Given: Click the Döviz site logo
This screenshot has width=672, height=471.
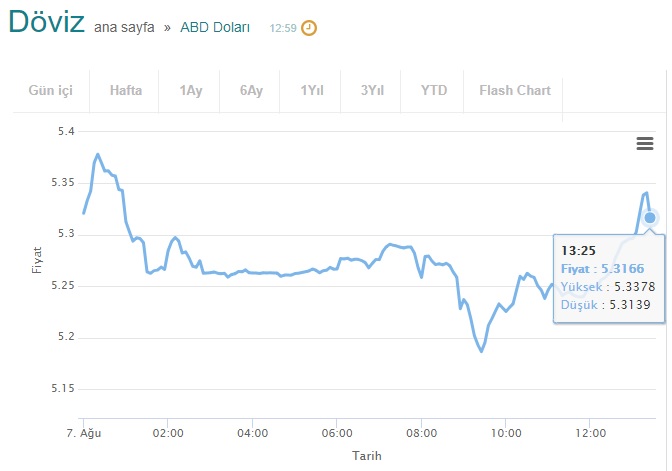Looking at the screenshot, I should (46, 22).
